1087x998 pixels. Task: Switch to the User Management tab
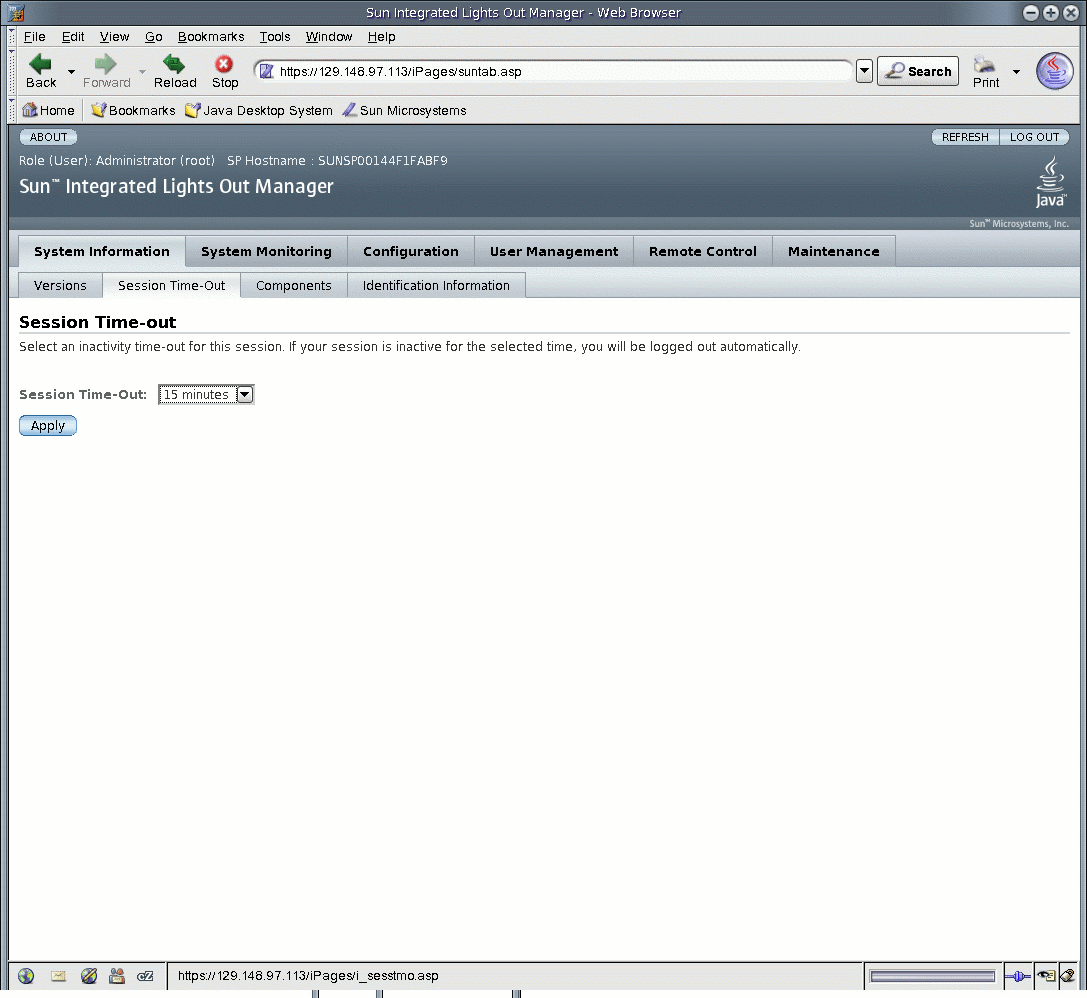(x=554, y=252)
